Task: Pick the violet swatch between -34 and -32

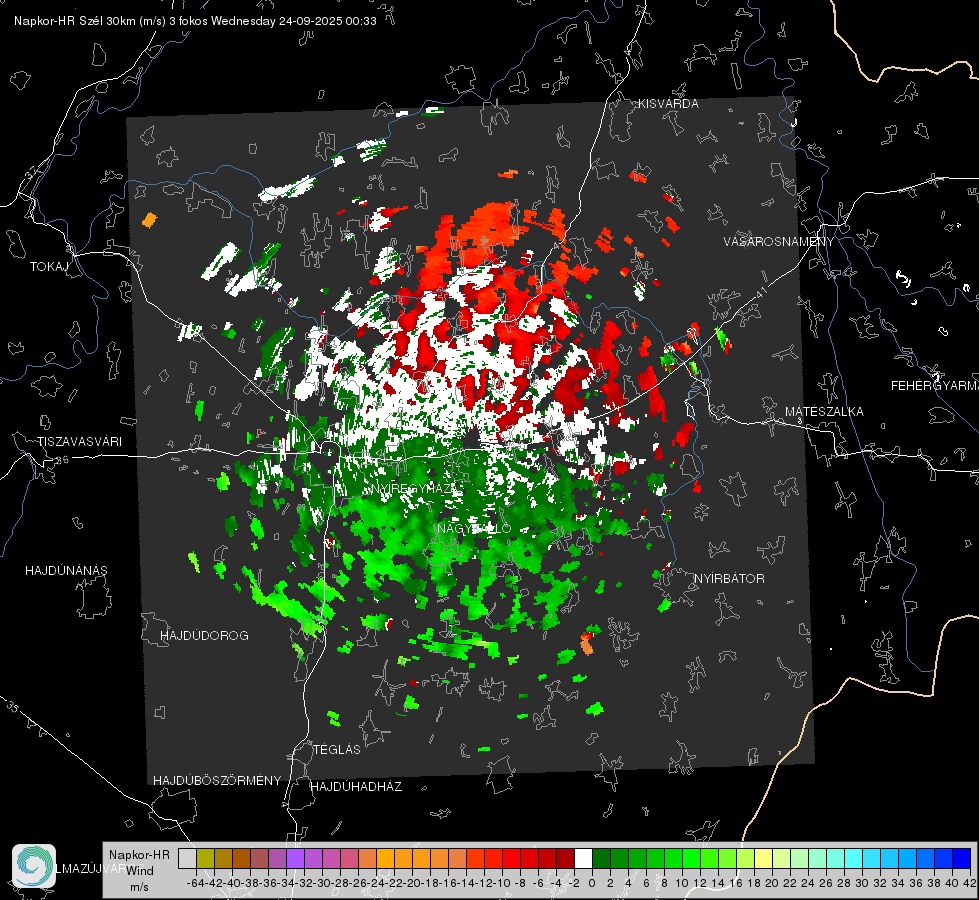Action: [295, 858]
